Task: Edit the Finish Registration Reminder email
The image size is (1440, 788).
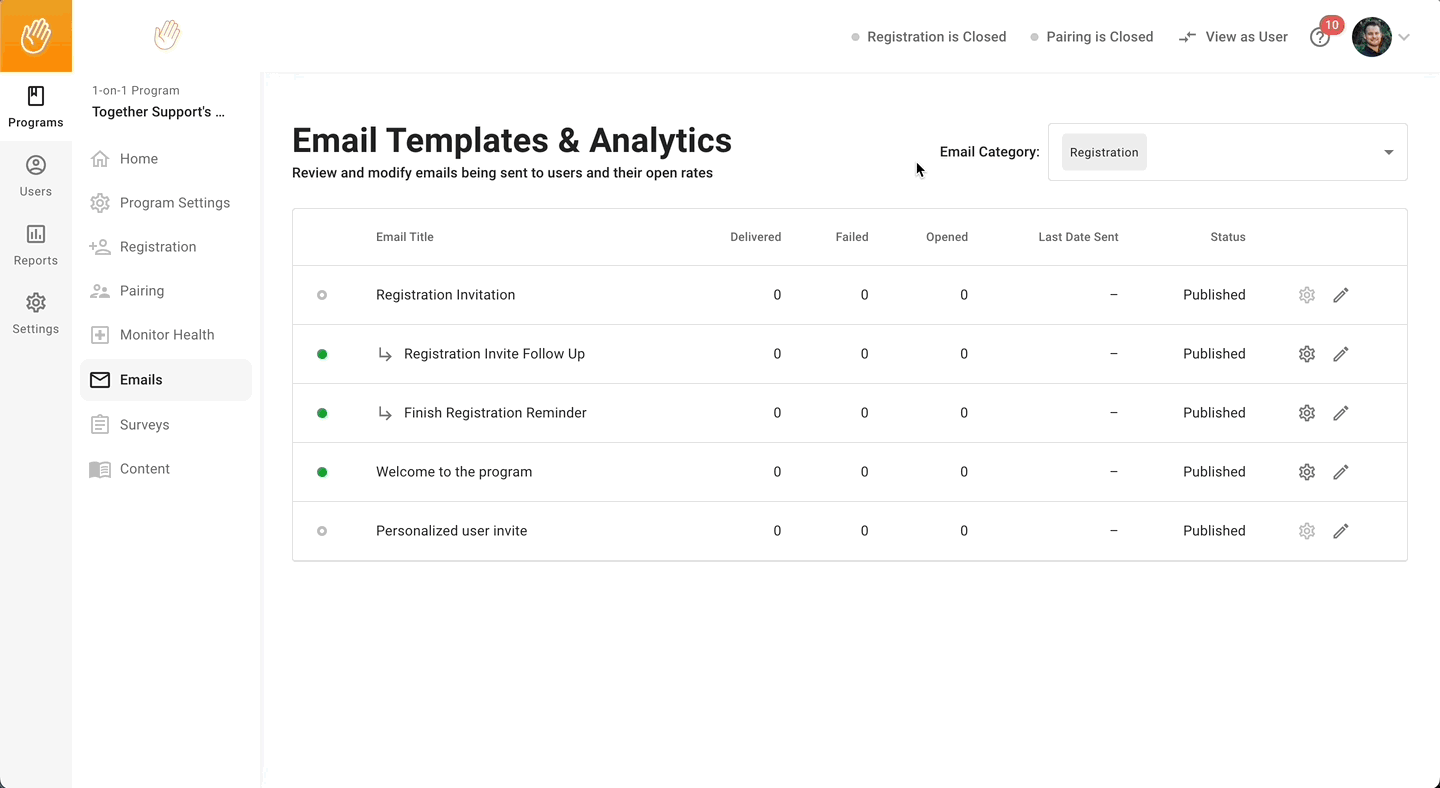Action: (1341, 413)
